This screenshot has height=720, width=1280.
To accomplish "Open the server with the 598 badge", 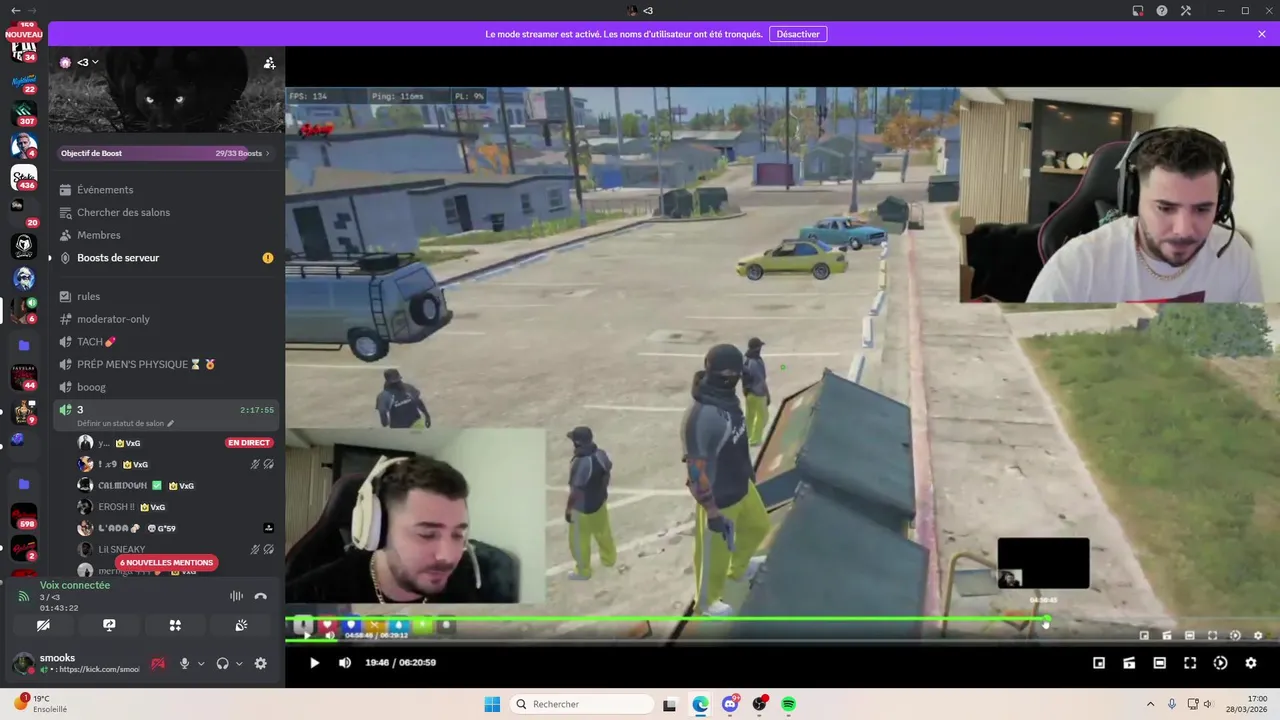I will (x=24, y=516).
